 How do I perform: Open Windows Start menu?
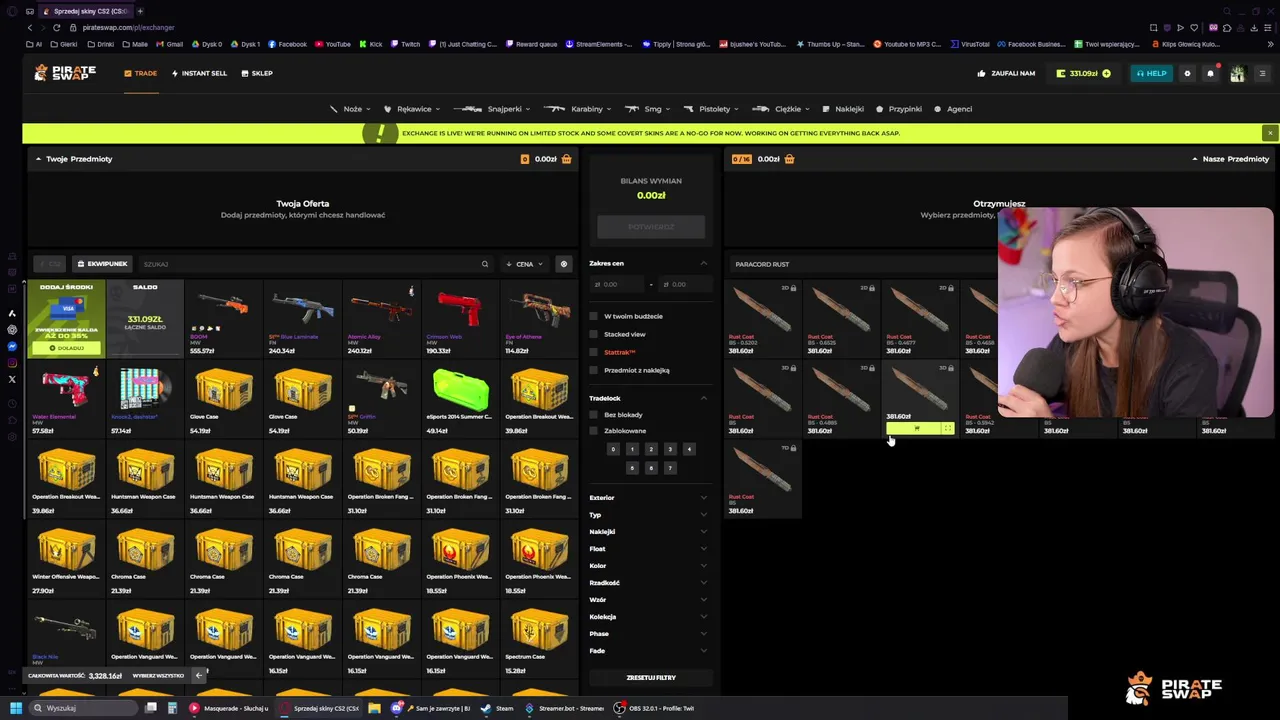pyautogui.click(x=16, y=708)
